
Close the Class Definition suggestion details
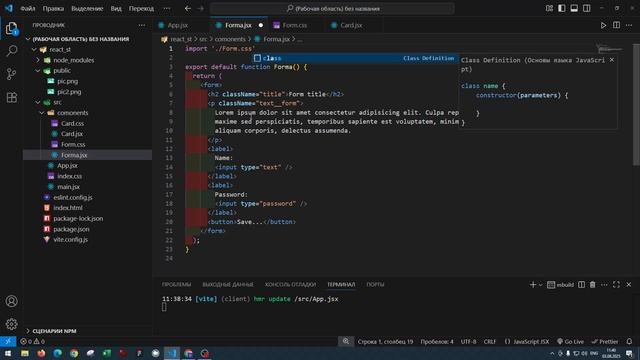coord(611,60)
